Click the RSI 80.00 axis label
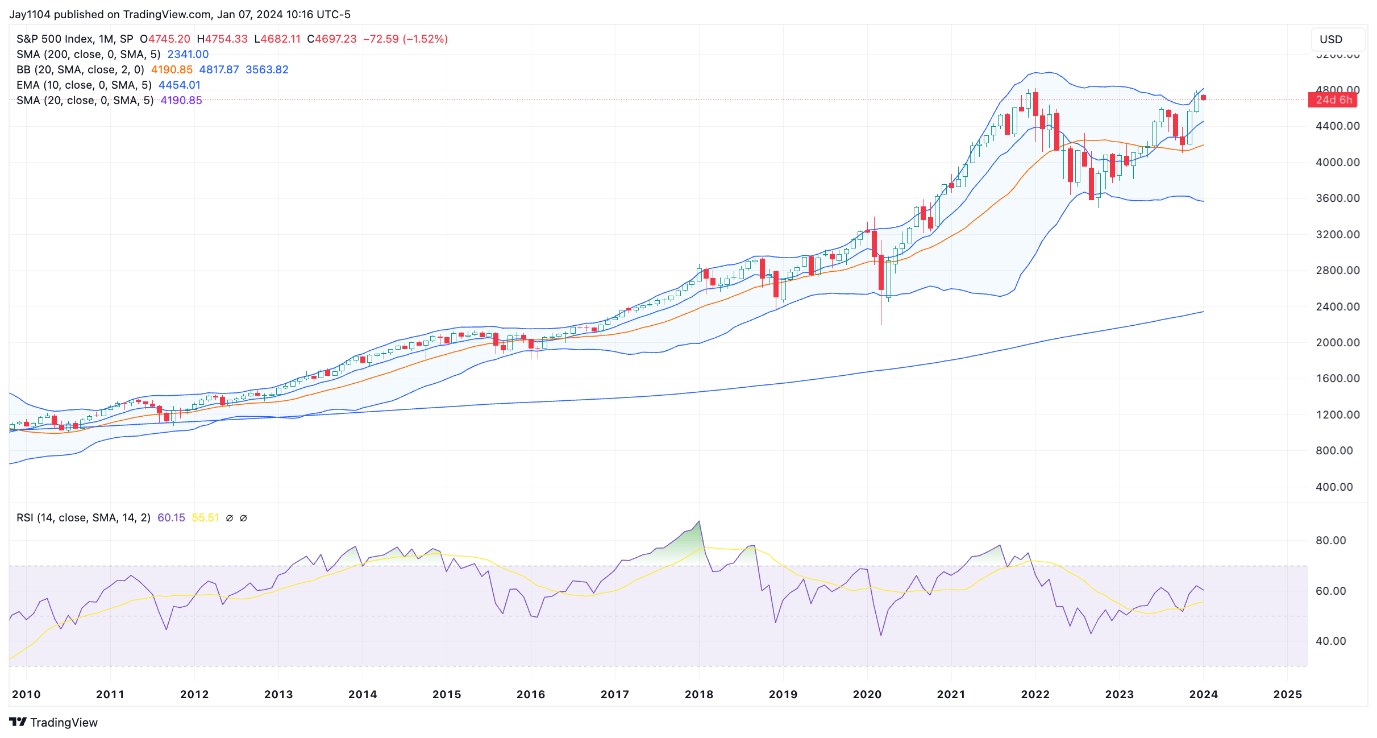1377x738 pixels. [x=1333, y=540]
